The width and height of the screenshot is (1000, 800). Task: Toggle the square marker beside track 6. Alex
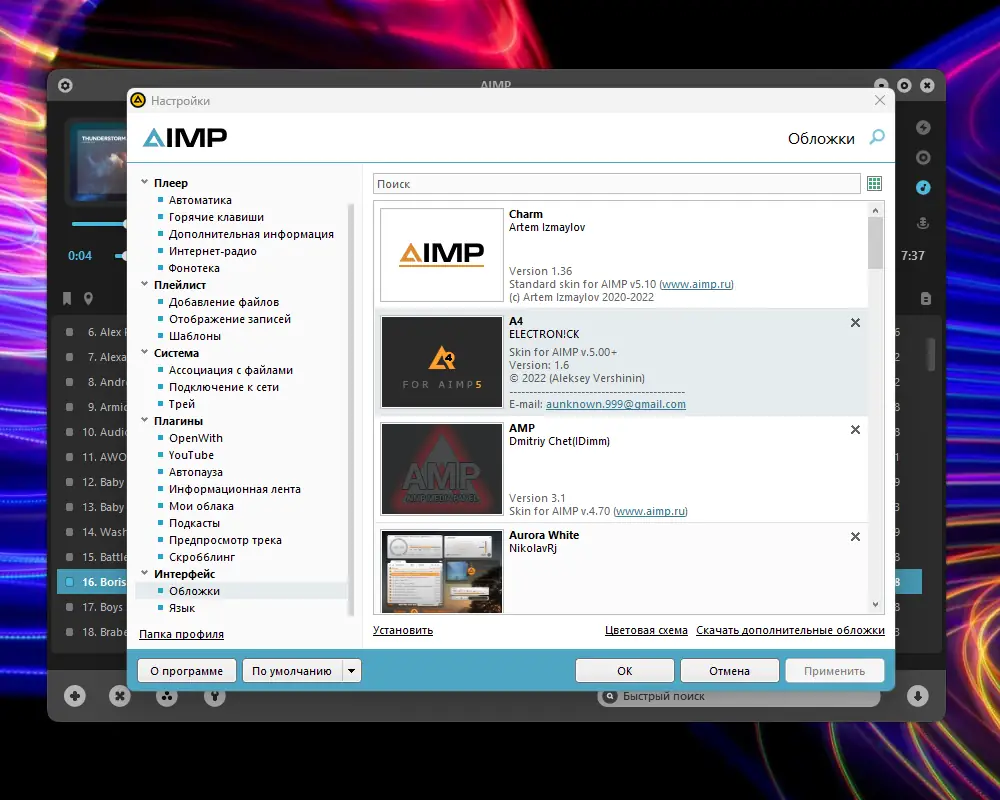(70, 332)
